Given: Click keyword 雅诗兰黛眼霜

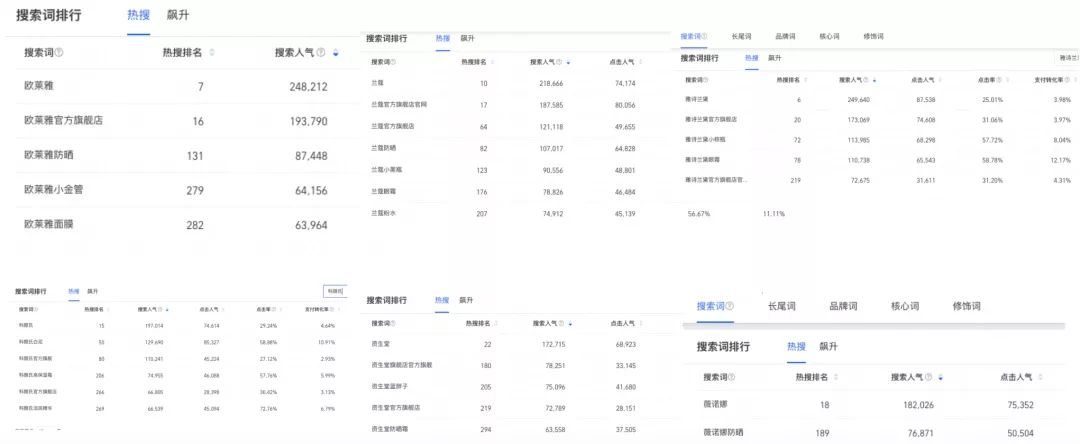Looking at the screenshot, I should [x=703, y=159].
